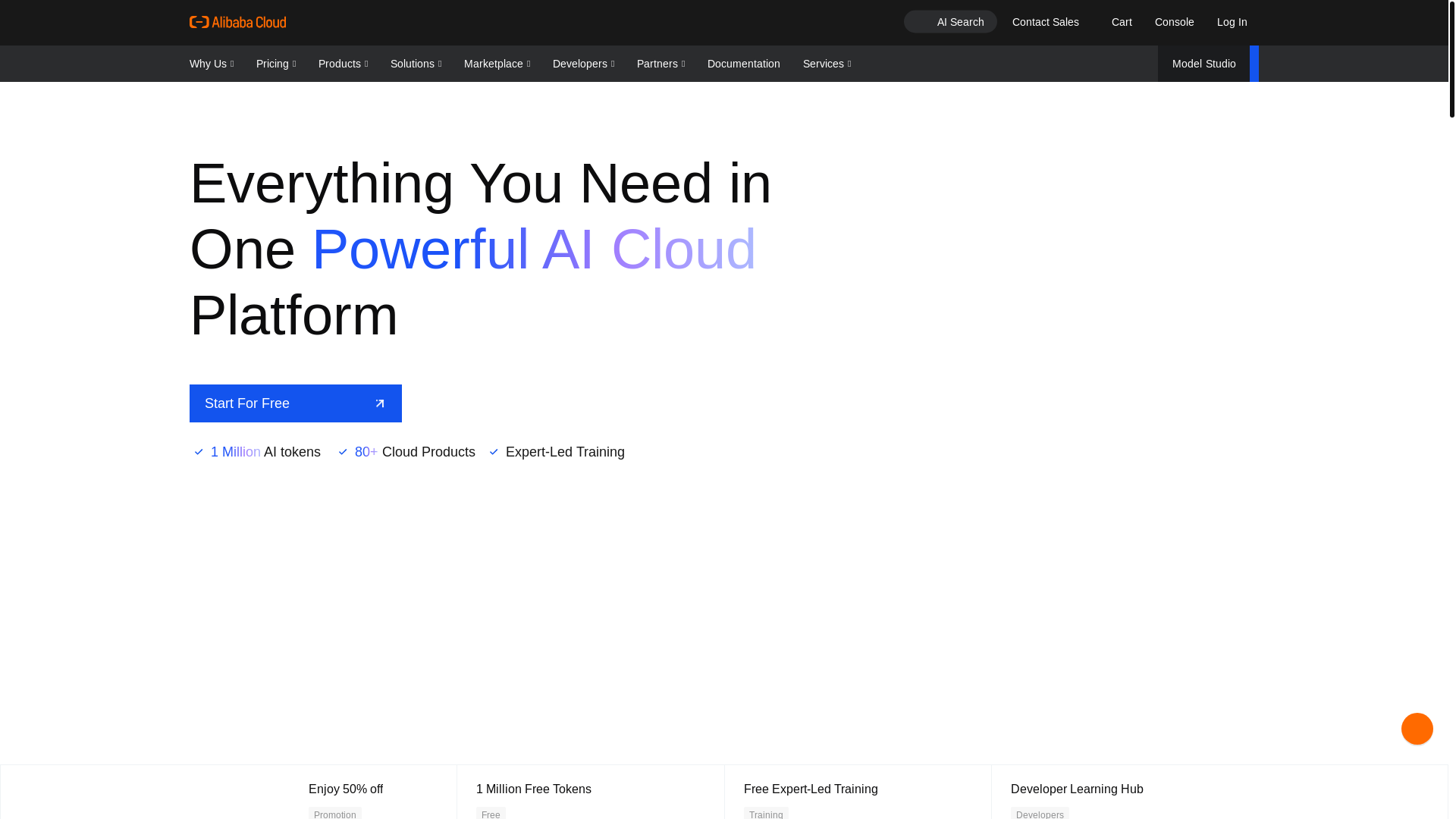Click the arrow icon in Start For Free
The image size is (1456, 819).
click(380, 403)
